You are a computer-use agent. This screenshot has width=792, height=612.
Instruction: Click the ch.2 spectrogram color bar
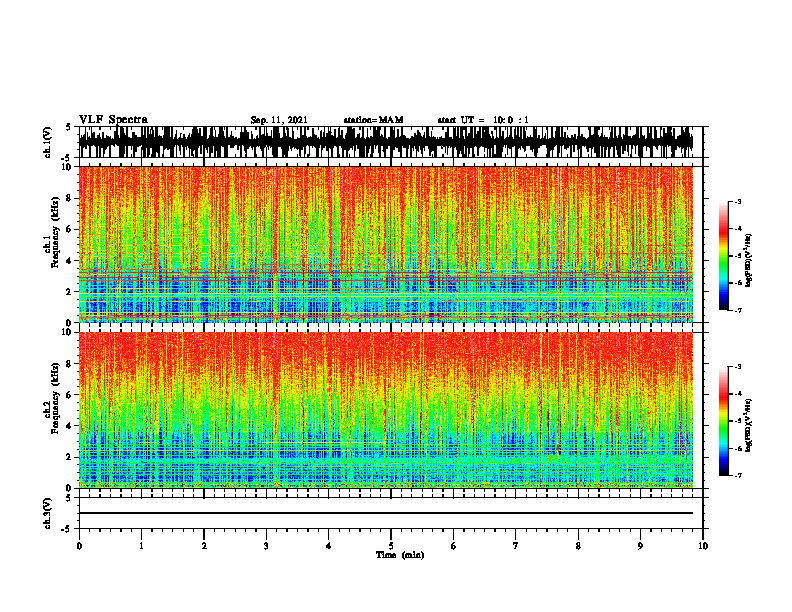tap(723, 421)
